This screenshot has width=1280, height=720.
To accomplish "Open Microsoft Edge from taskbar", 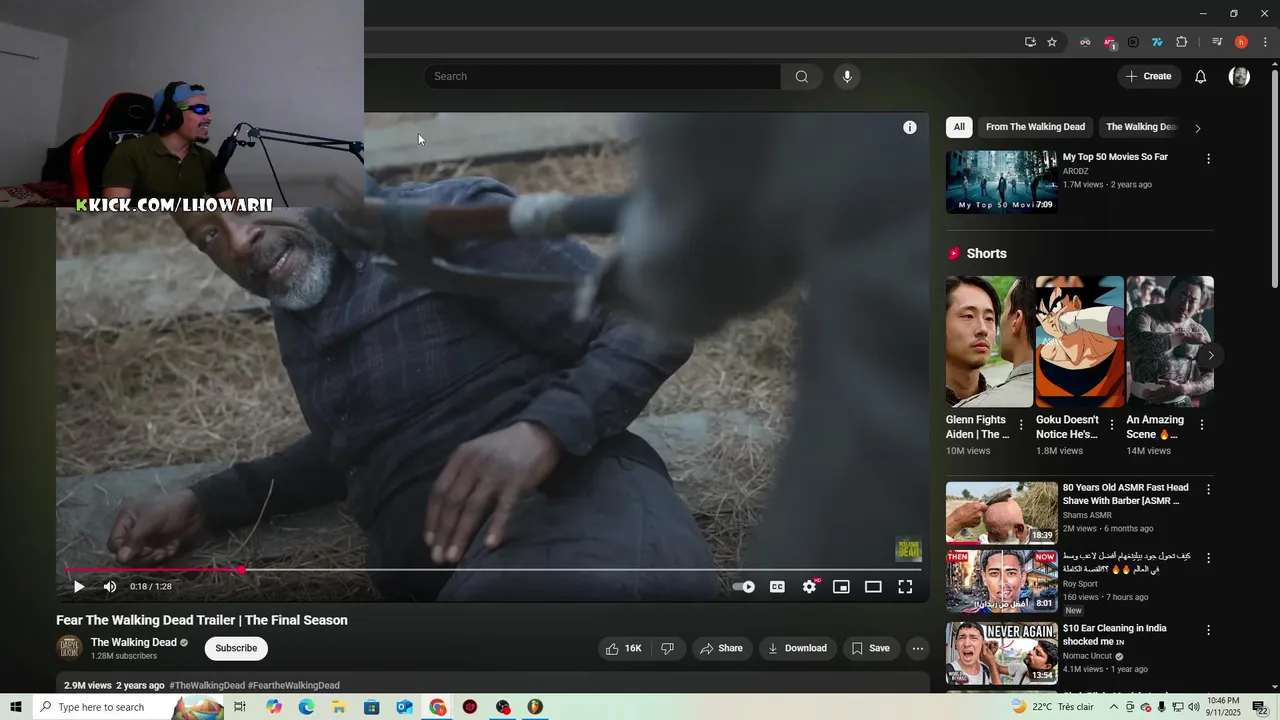I will [x=306, y=707].
